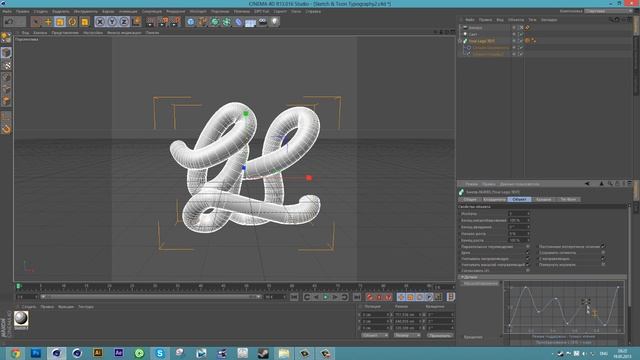Switch to Model mode cube icon
This screenshot has width=640, height=360.
(6, 52)
